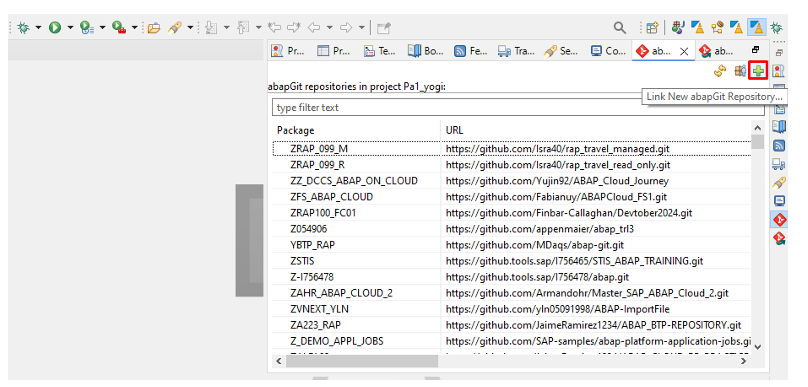Click the Open Perspective icon

[652, 27]
